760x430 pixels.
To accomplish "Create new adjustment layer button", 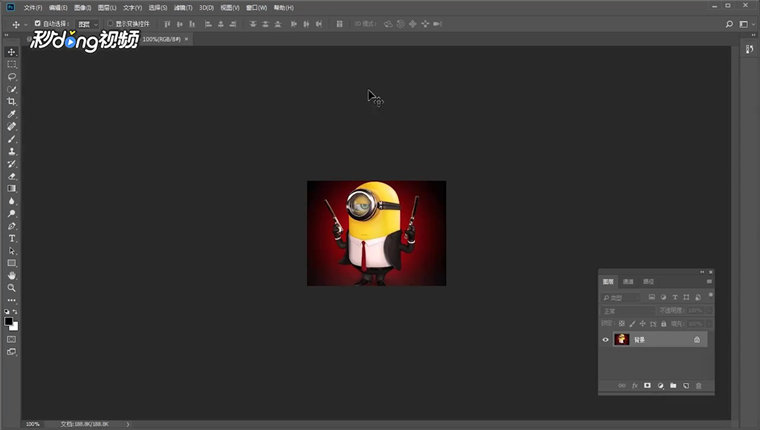I will (x=660, y=386).
